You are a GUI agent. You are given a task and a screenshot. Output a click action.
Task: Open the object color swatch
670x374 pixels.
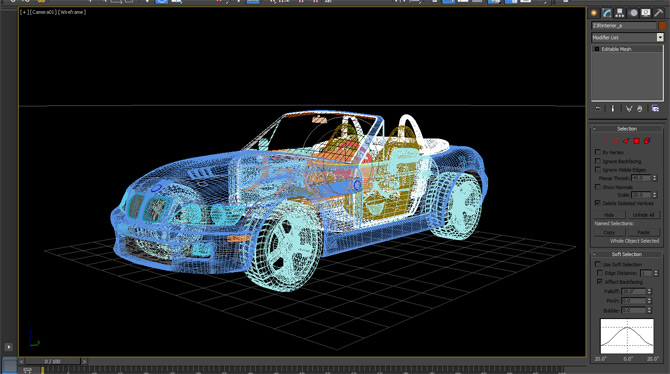point(662,26)
